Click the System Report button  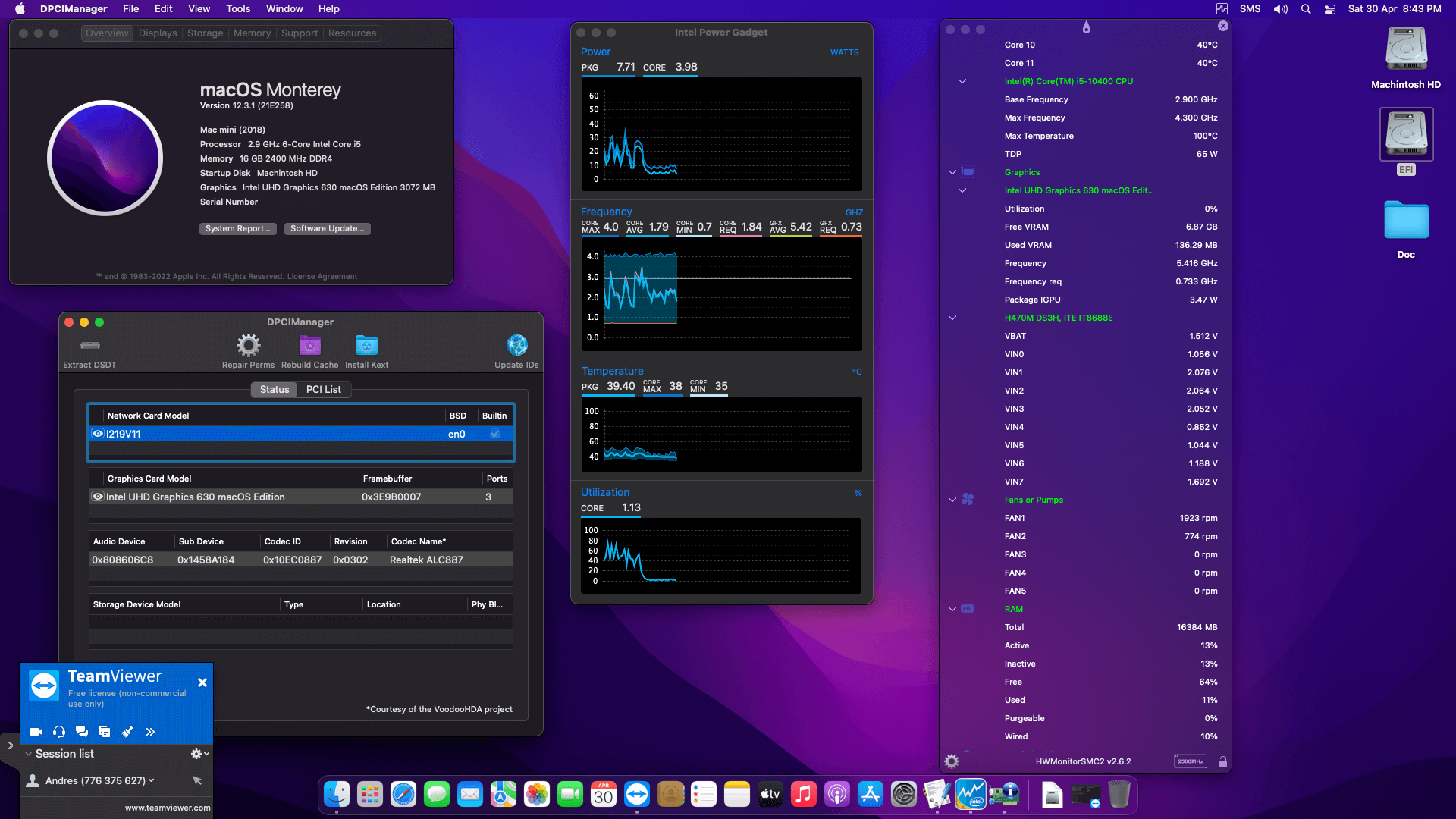click(237, 228)
